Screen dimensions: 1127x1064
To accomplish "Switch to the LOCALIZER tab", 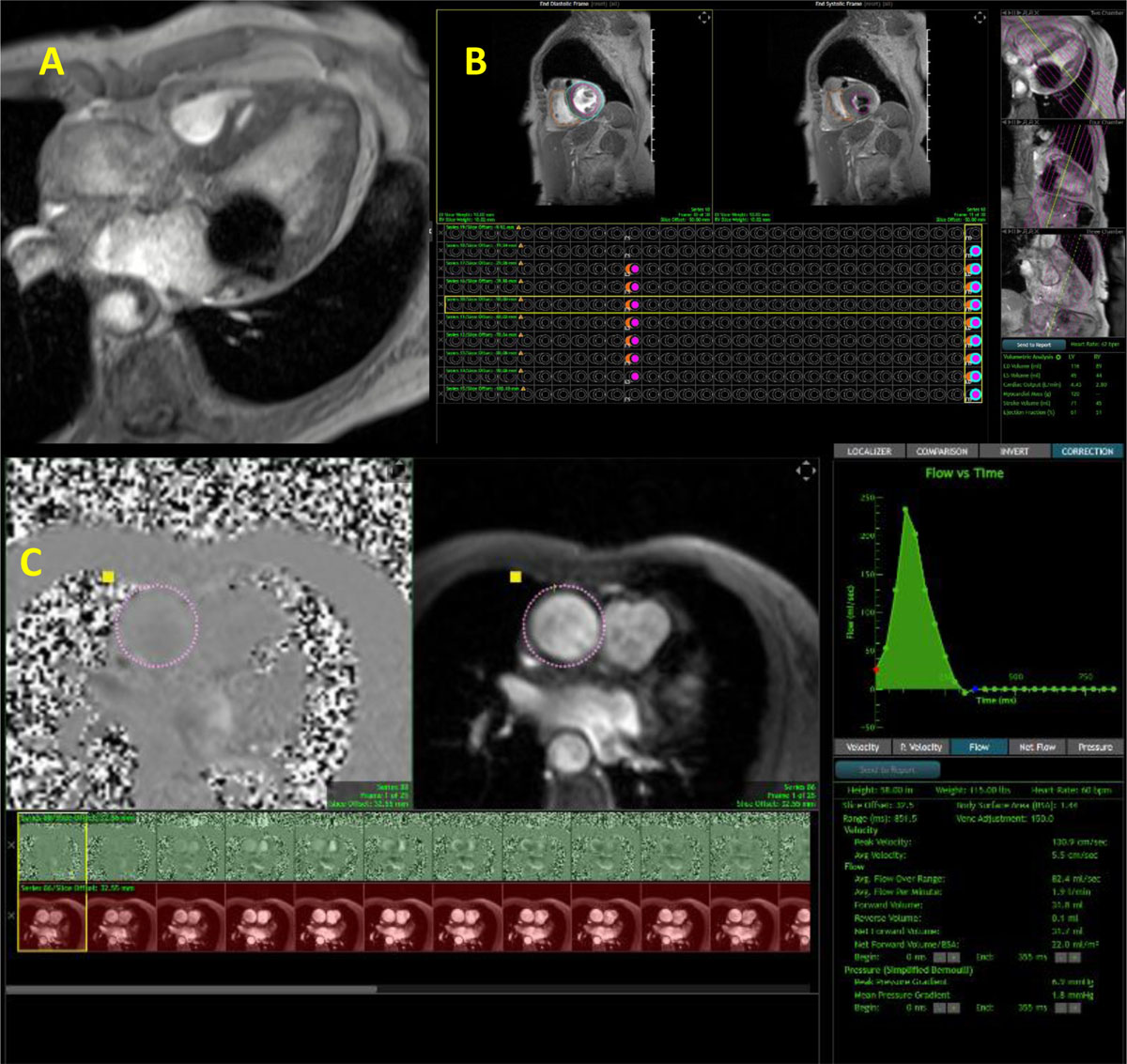I will (869, 451).
